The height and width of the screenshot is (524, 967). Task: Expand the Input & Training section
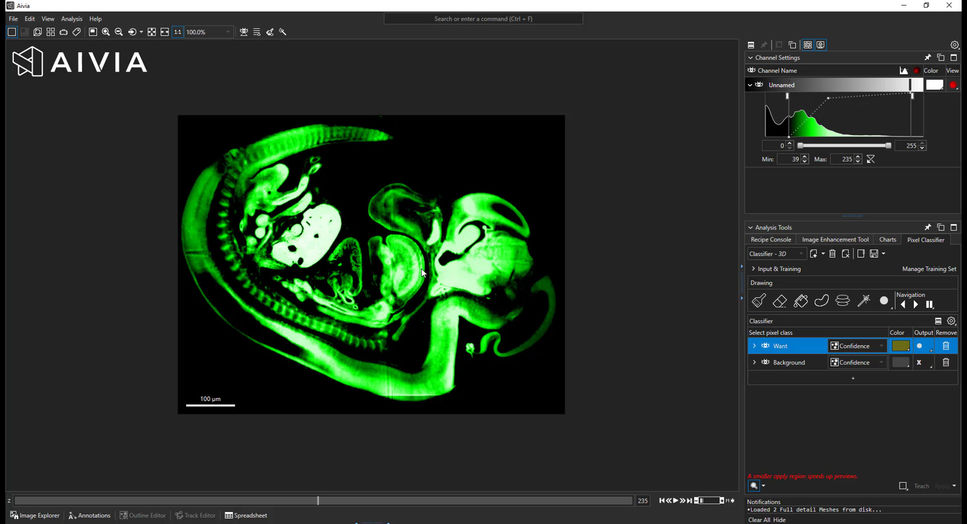click(753, 269)
